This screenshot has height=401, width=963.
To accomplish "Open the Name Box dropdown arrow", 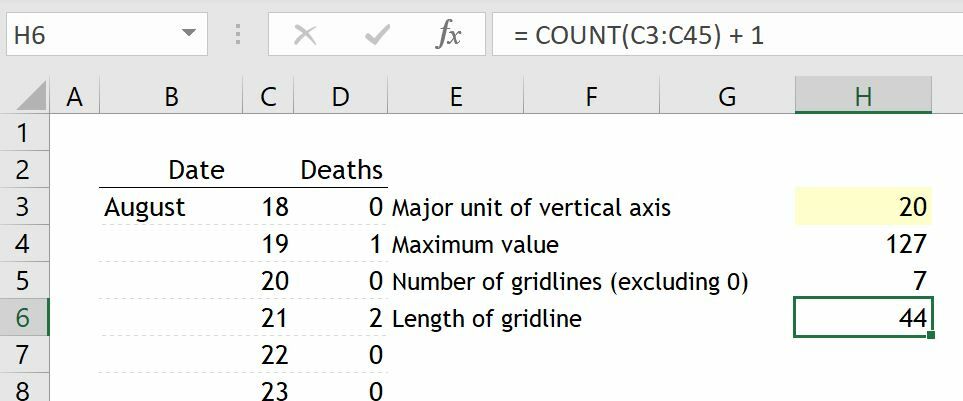I will (x=188, y=35).
